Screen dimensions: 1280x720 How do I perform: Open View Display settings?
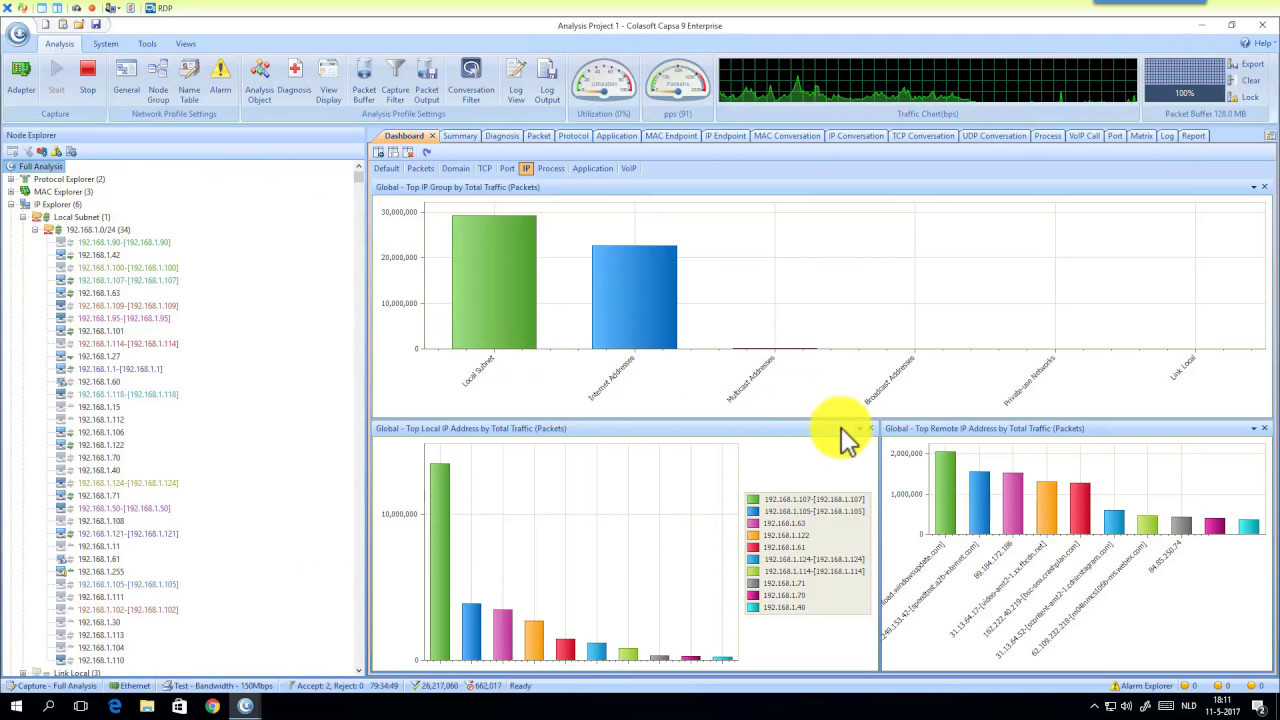[x=328, y=81]
